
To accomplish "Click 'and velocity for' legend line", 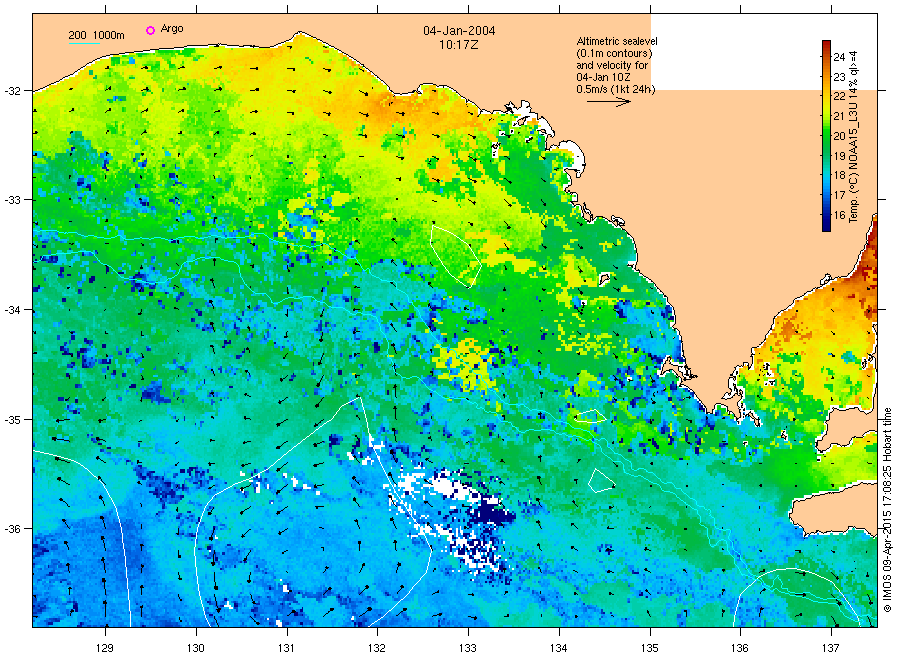I will click(x=612, y=65).
